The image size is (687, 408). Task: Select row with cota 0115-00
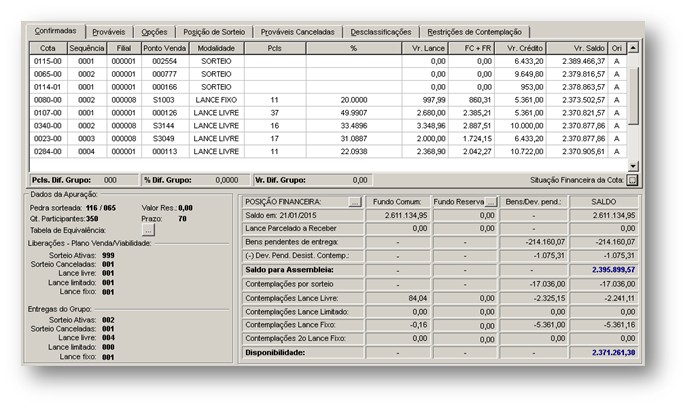[x=328, y=61]
